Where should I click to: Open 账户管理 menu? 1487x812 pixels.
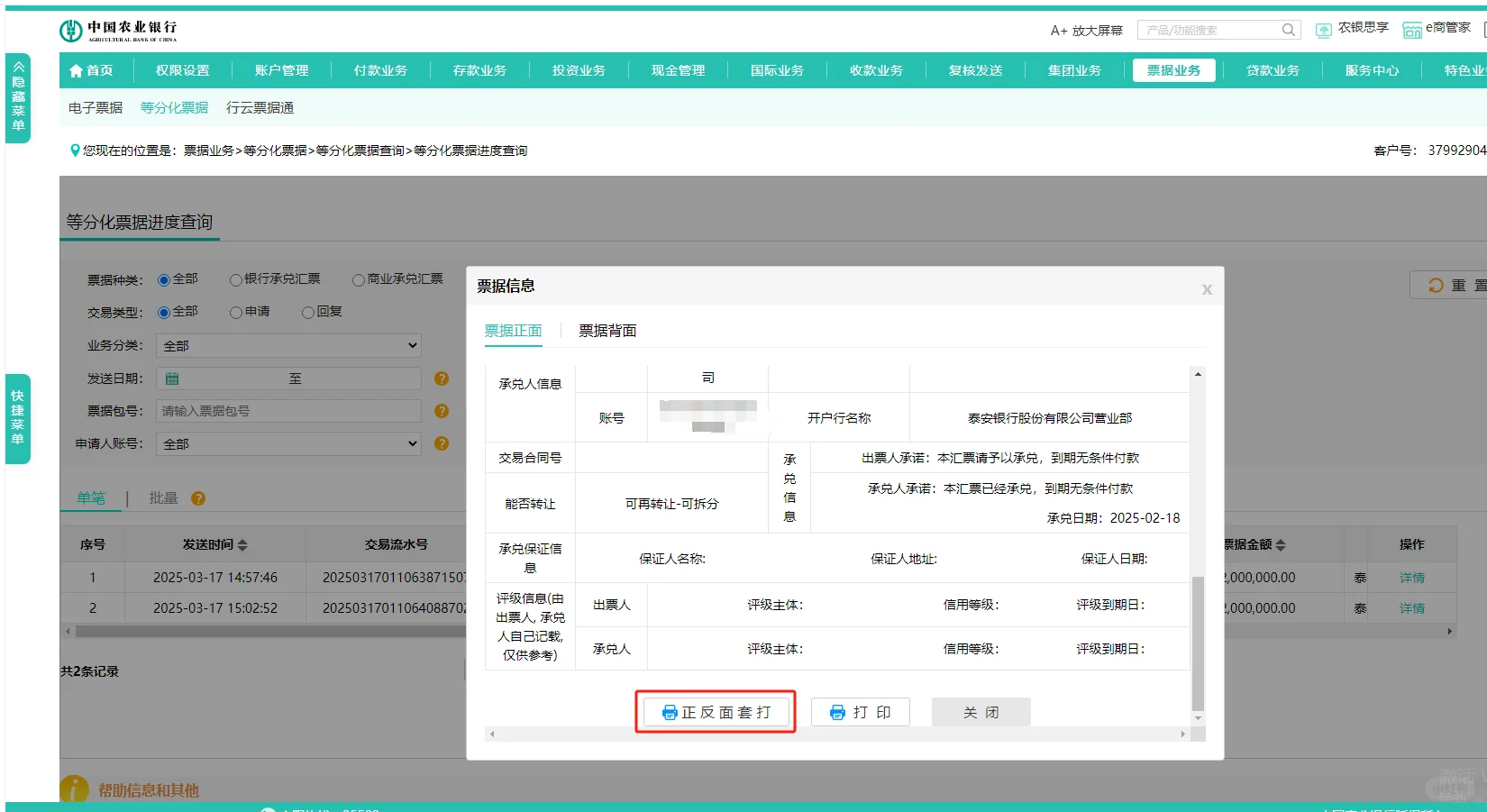tap(281, 70)
